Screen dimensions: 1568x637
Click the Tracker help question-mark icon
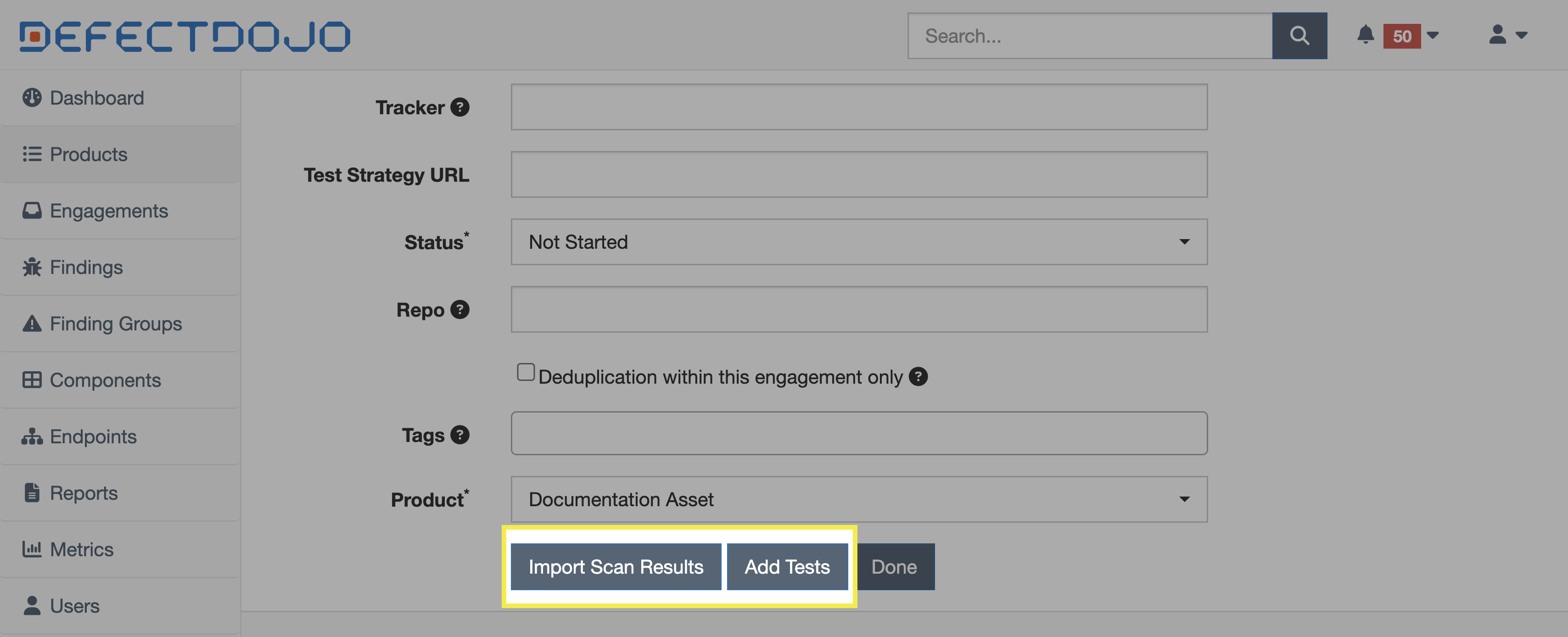click(459, 107)
